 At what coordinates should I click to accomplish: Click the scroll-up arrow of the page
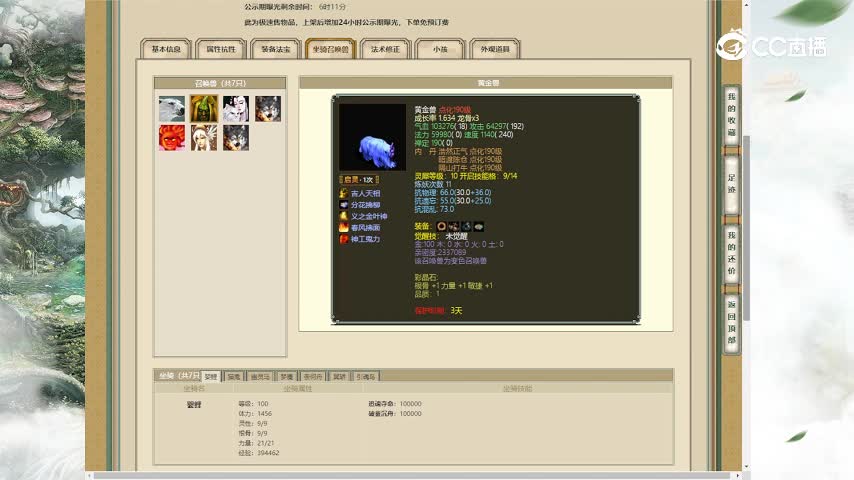click(x=746, y=4)
